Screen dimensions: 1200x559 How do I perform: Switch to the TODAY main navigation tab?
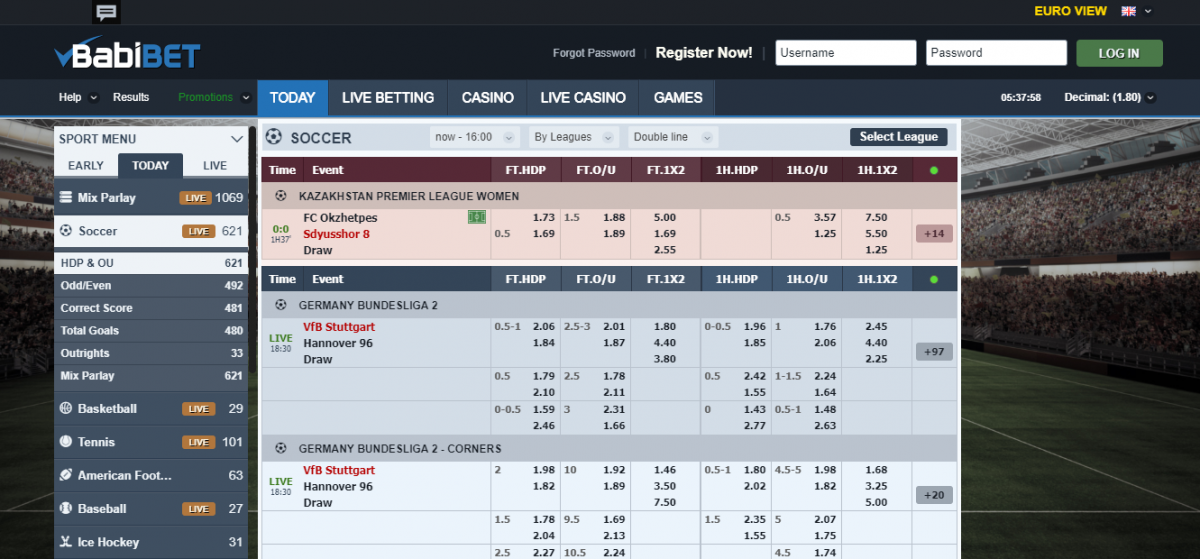293,98
